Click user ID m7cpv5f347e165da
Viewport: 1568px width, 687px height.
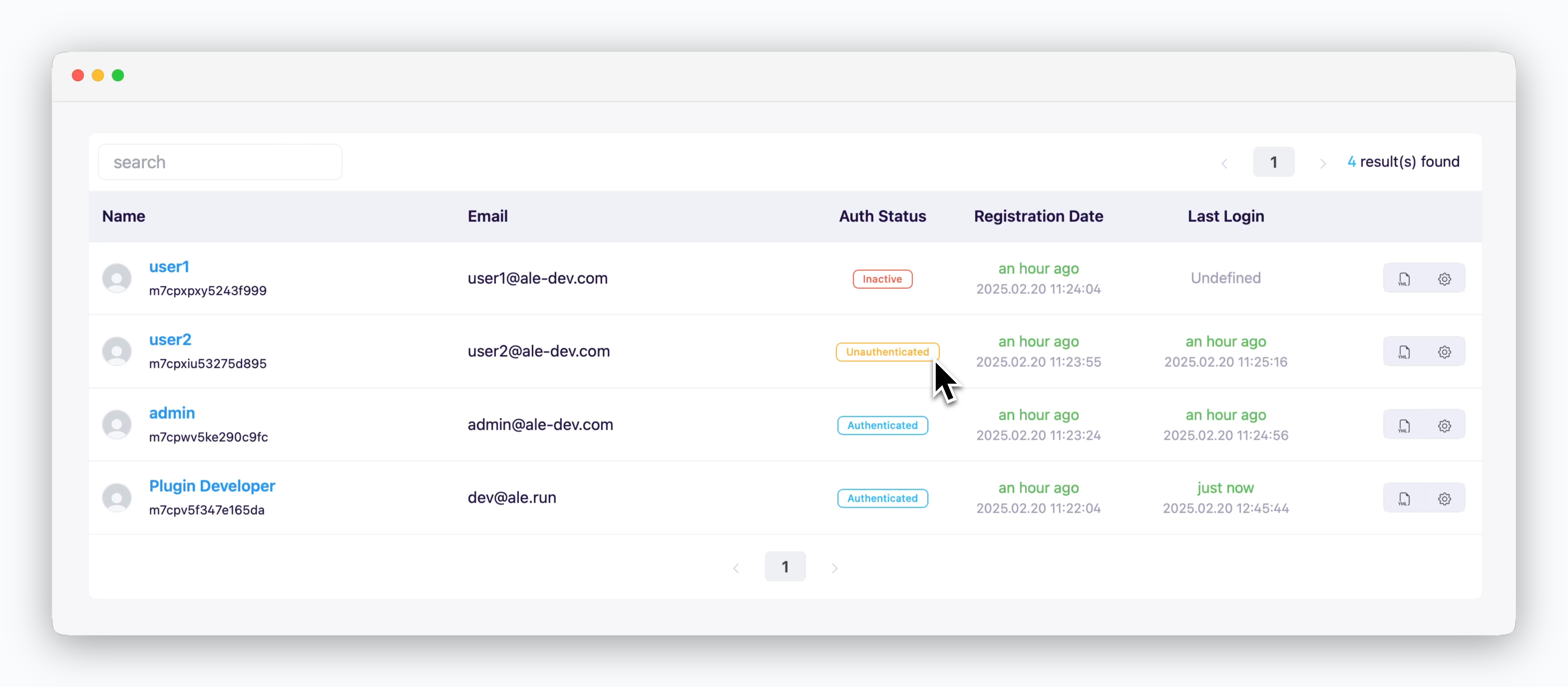[207, 510]
